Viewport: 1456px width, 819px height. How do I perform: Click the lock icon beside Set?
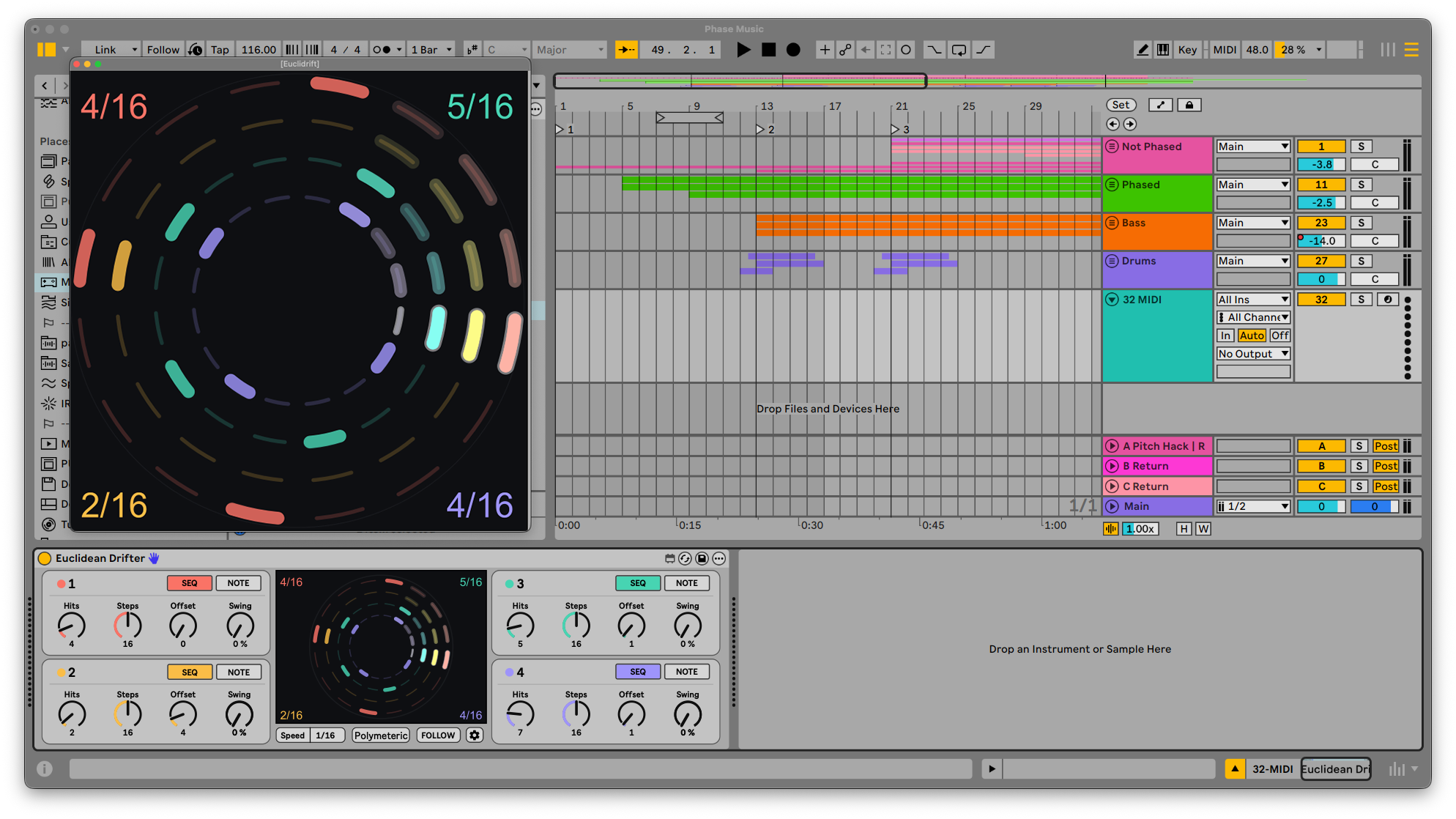1189,105
